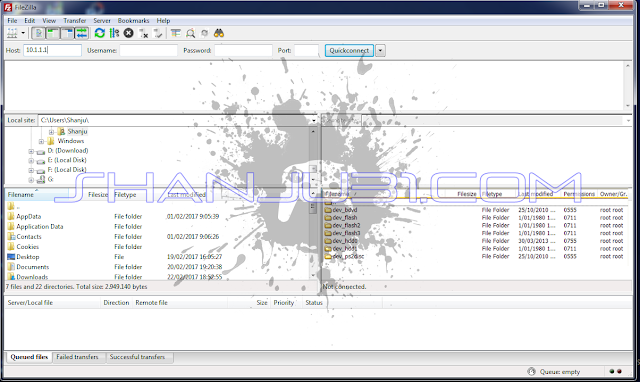Select the Shanju folder in local tree

77,131
